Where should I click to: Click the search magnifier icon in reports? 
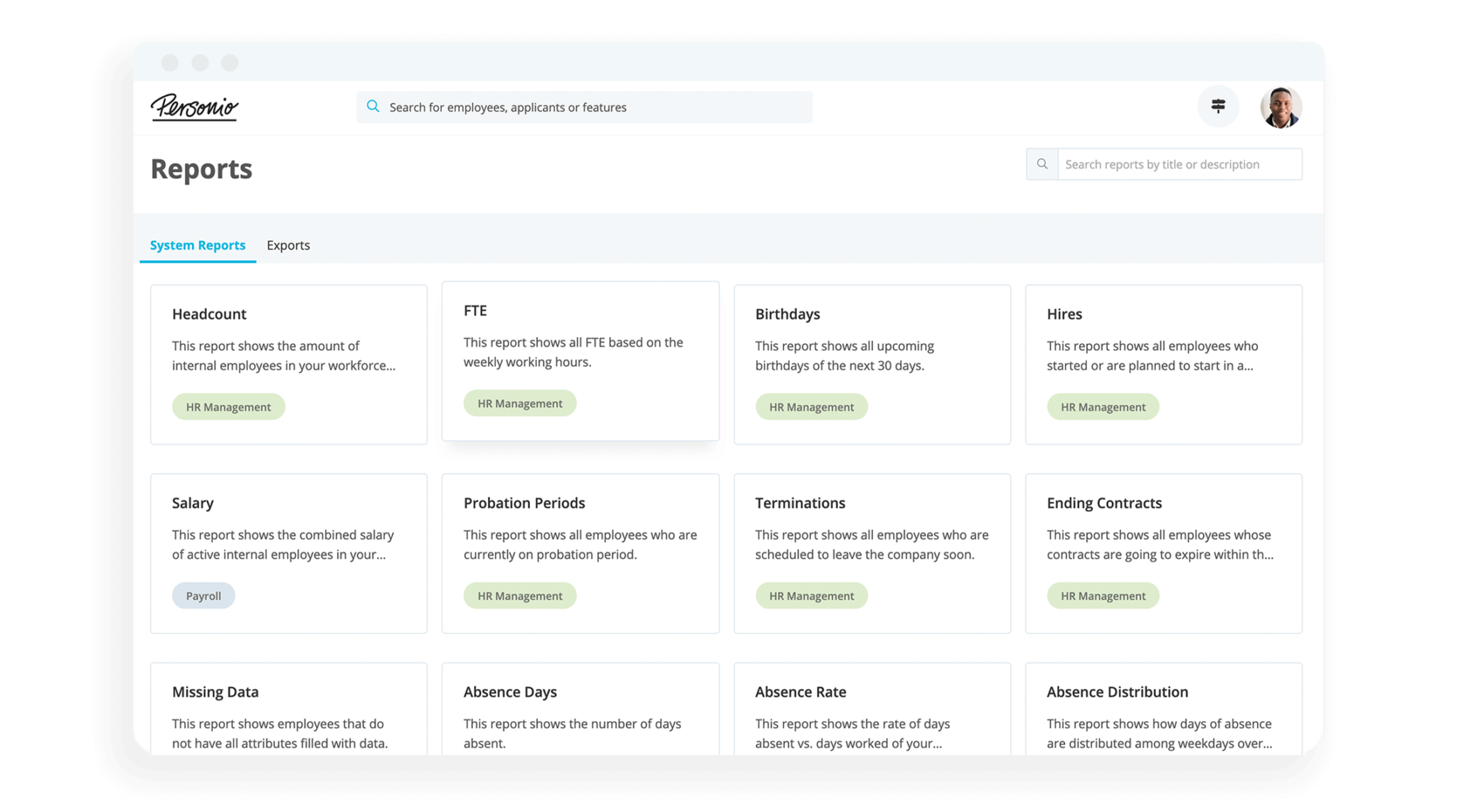pyautogui.click(x=1042, y=163)
